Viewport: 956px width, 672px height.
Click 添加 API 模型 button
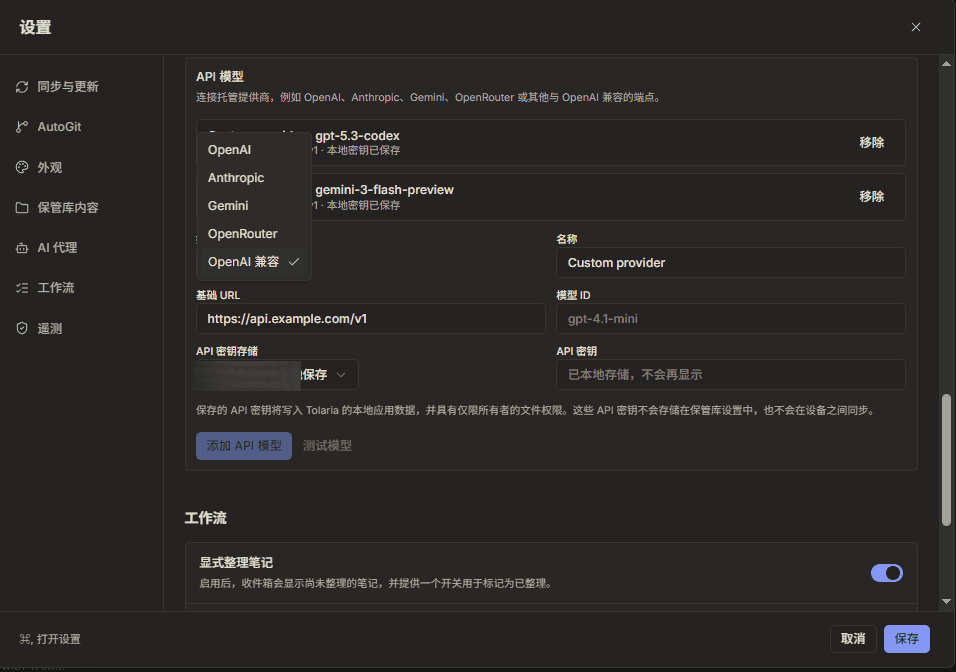244,446
